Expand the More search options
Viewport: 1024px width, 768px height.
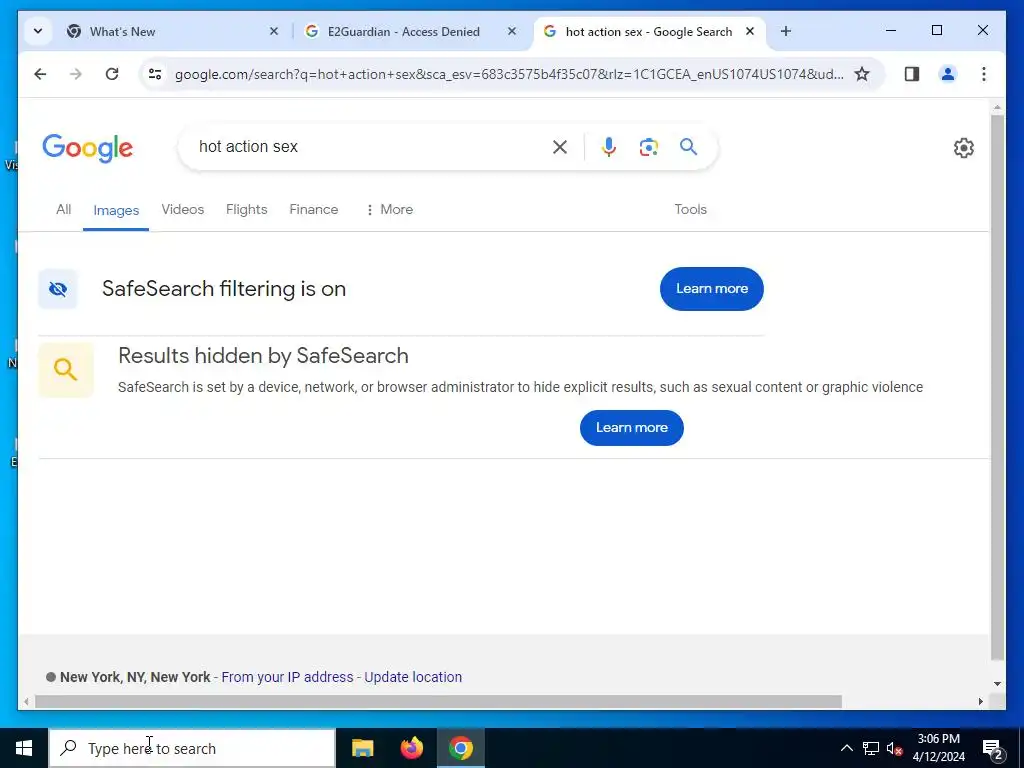click(389, 209)
